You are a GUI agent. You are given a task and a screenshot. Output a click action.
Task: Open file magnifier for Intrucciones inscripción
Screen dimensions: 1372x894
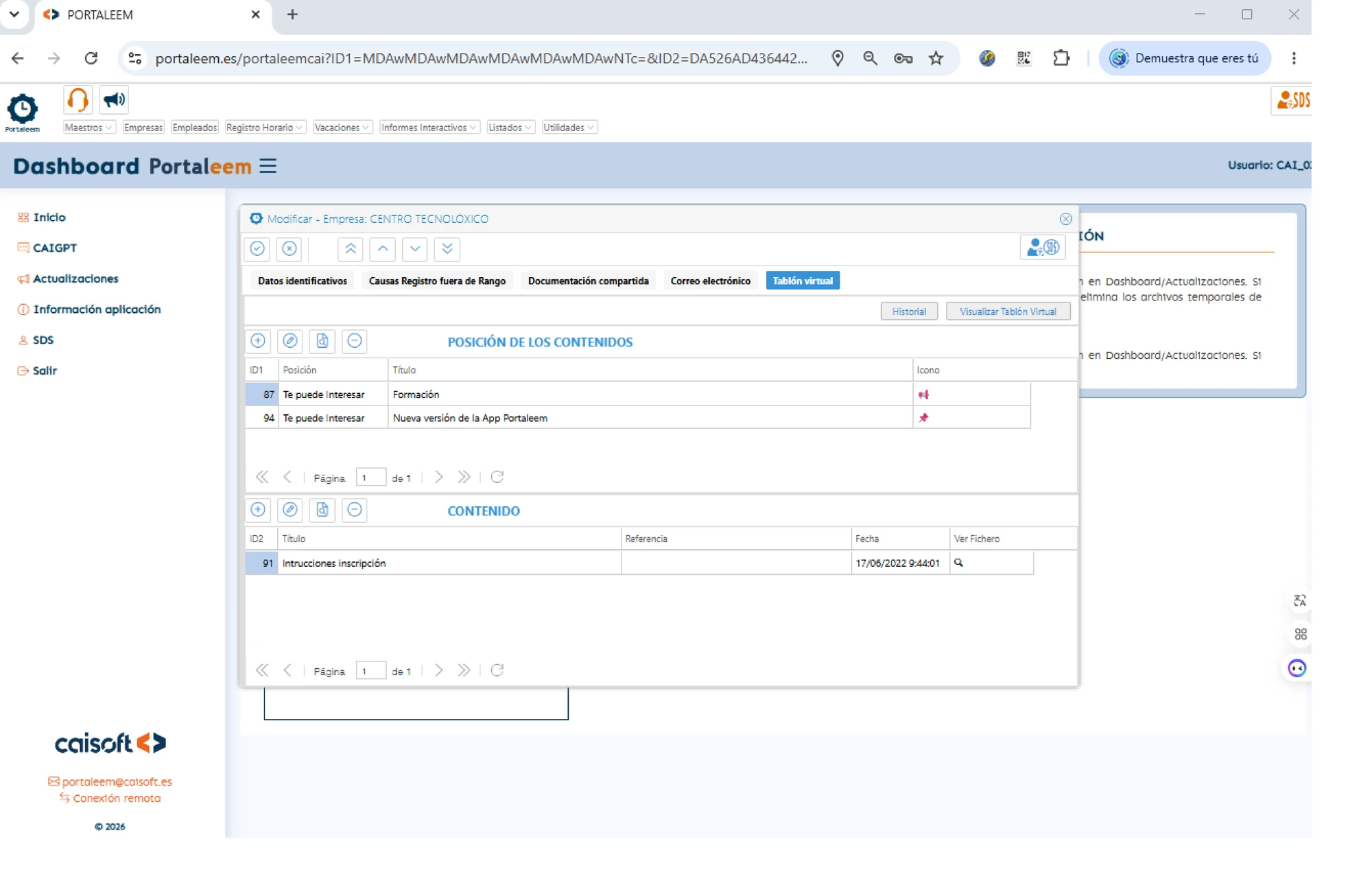(958, 563)
